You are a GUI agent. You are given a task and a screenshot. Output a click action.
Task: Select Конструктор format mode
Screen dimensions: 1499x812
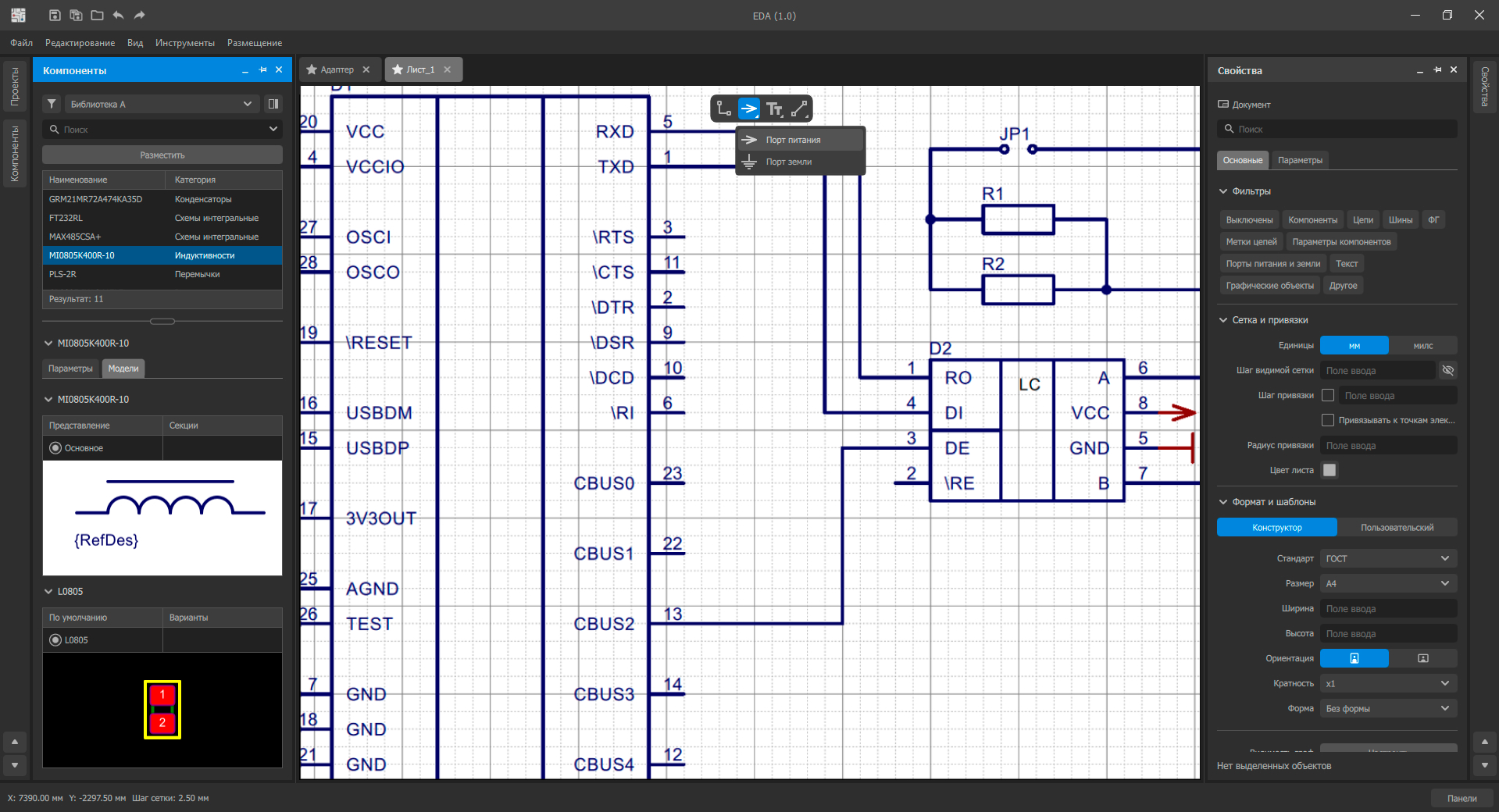tap(1277, 527)
